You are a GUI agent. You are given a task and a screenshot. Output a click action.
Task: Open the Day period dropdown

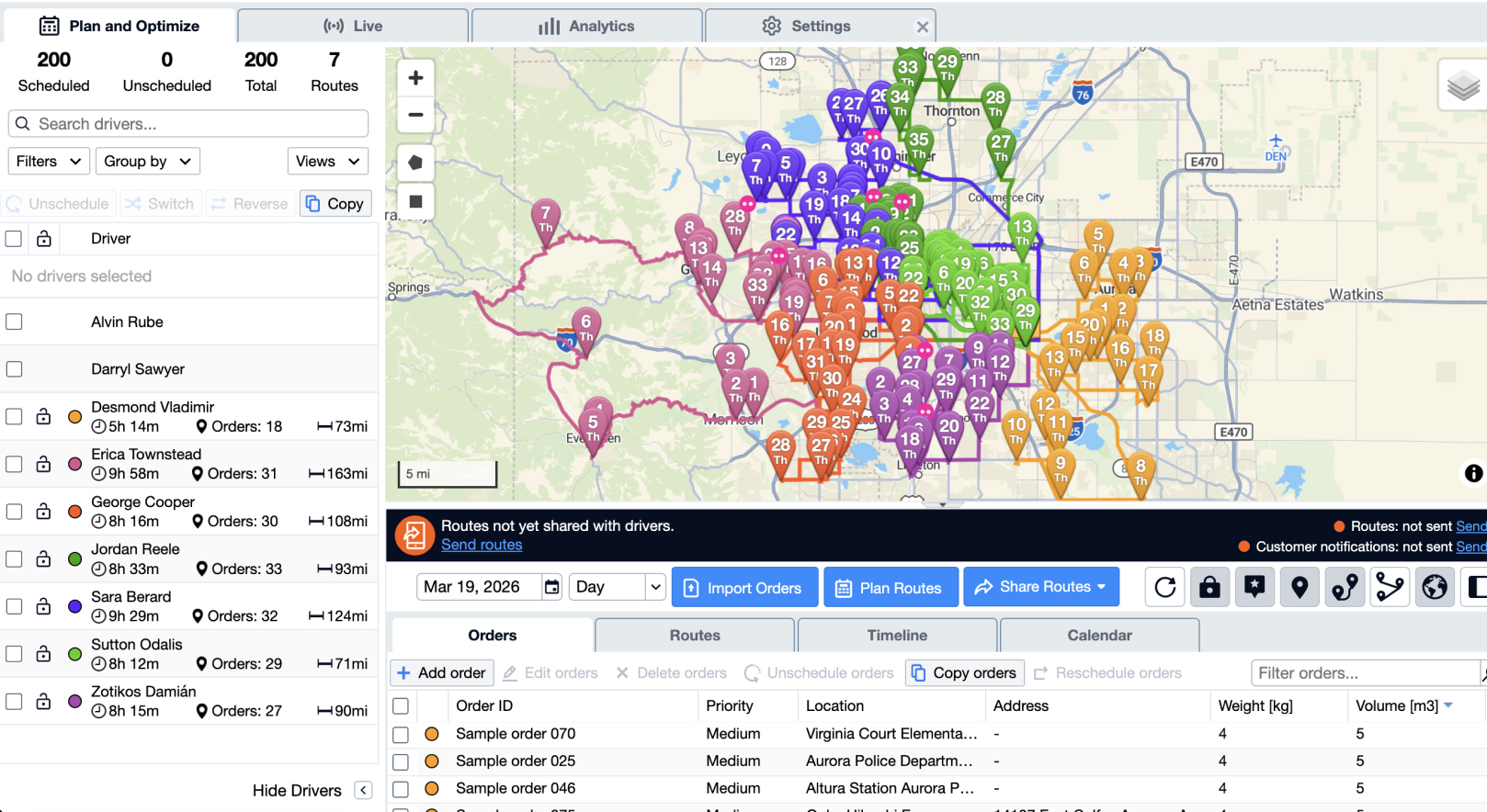pyautogui.click(x=617, y=587)
